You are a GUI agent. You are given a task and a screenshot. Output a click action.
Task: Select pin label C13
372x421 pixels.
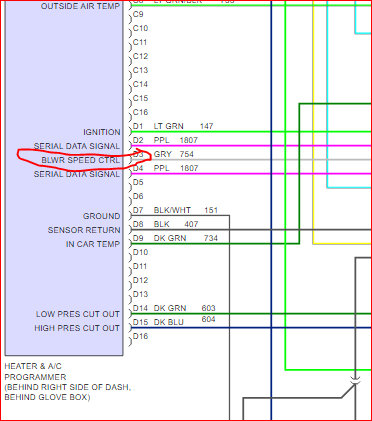[x=140, y=70]
